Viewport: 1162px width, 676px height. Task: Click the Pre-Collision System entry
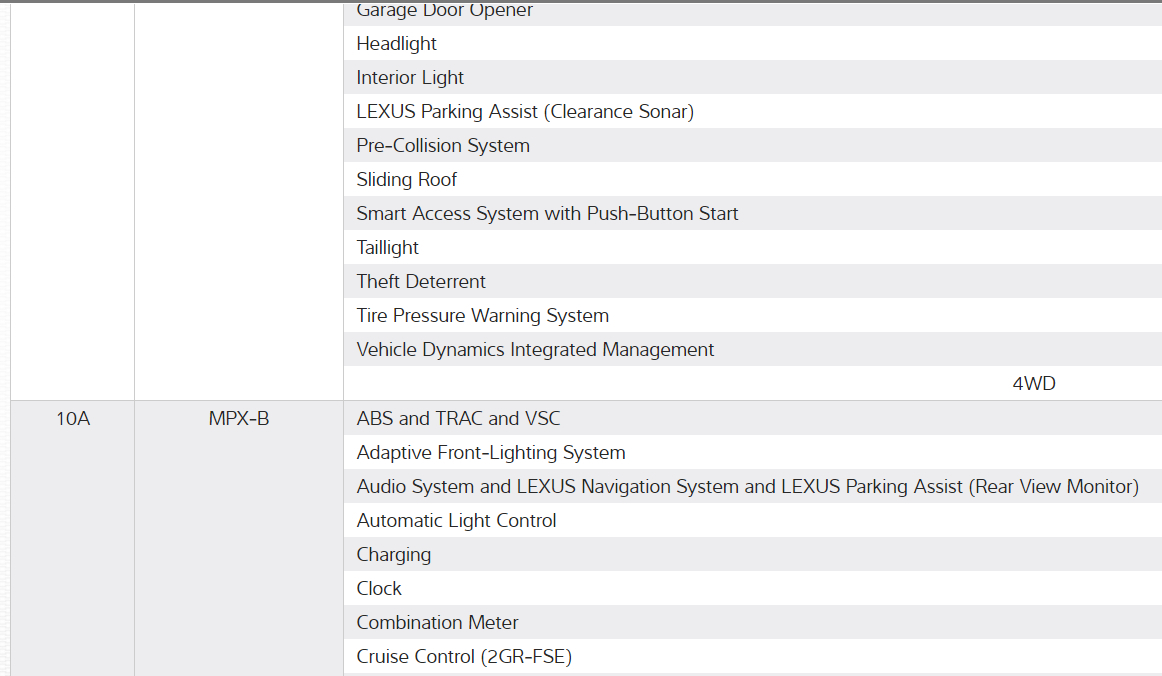pyautogui.click(x=443, y=146)
